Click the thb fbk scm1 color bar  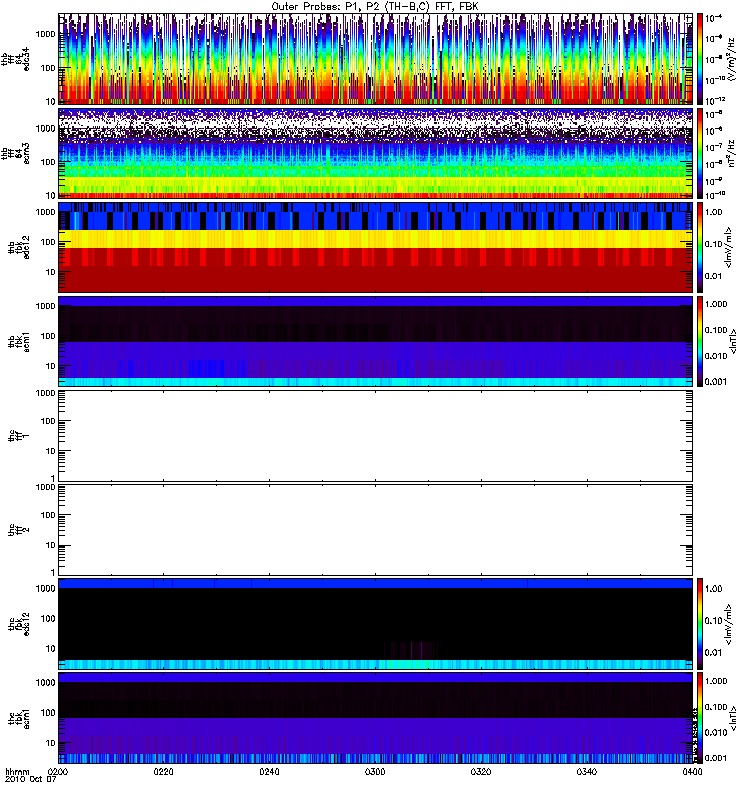pyautogui.click(x=700, y=341)
